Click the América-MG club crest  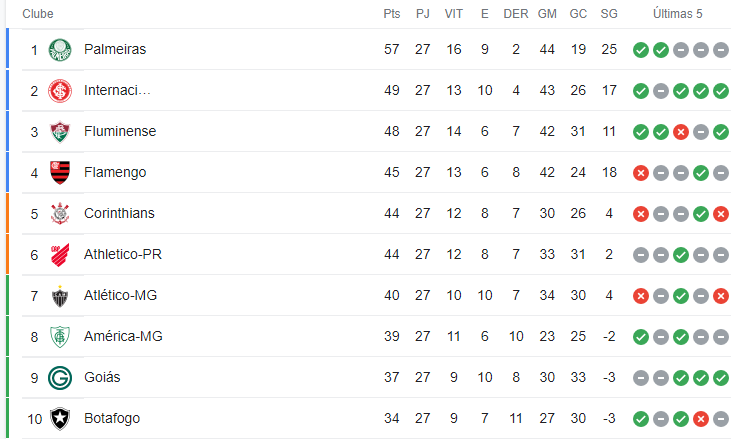click(x=60, y=337)
